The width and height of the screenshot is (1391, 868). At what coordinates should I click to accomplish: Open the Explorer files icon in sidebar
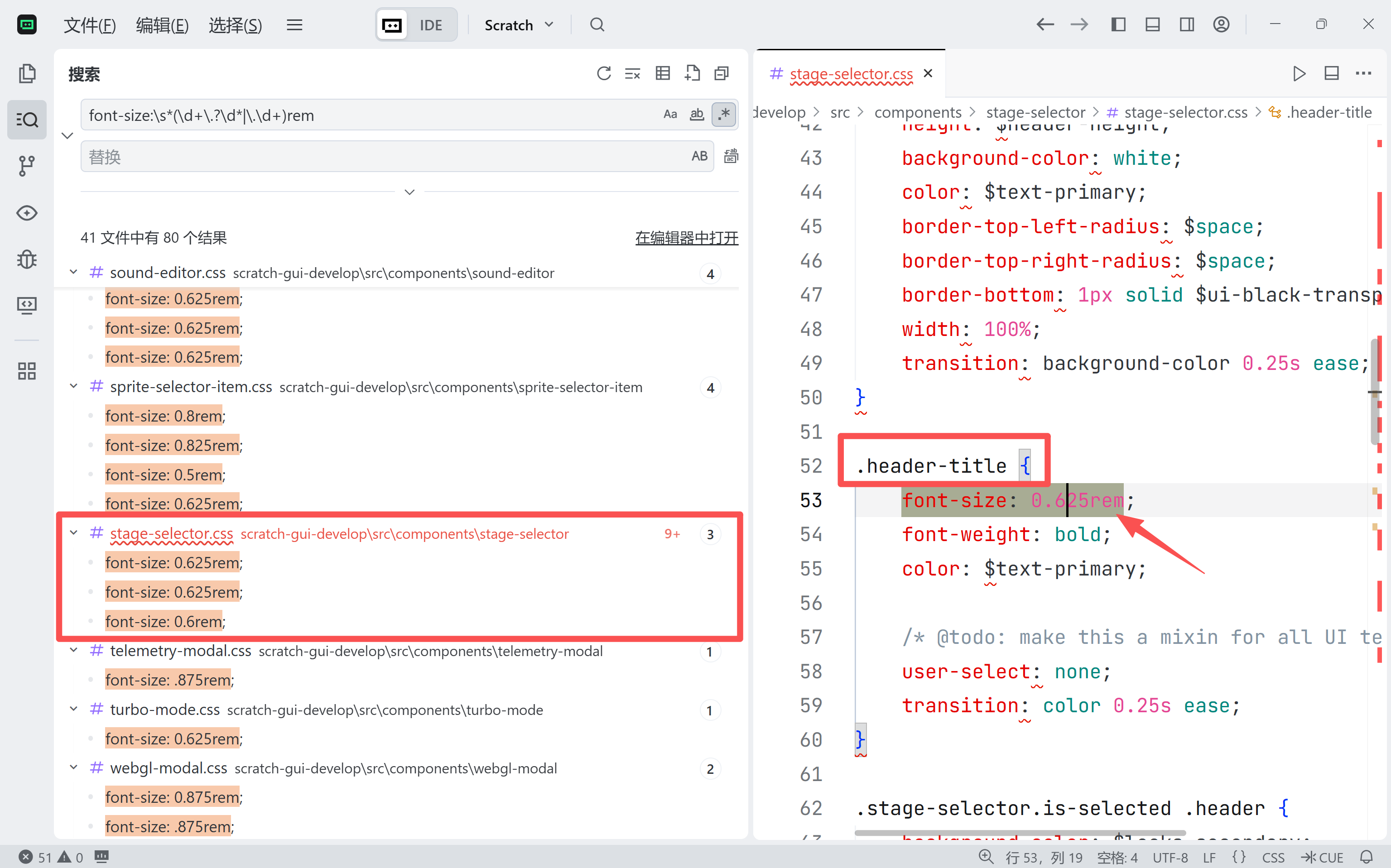pyautogui.click(x=26, y=73)
